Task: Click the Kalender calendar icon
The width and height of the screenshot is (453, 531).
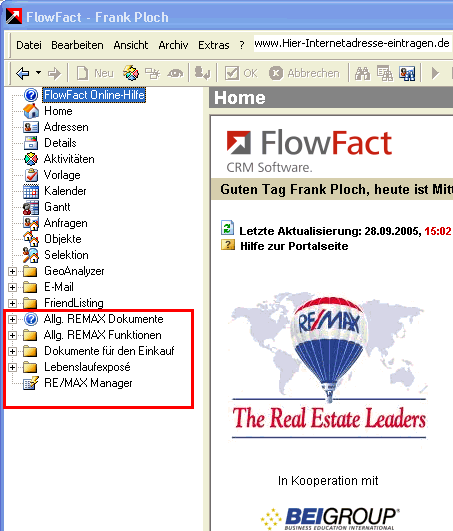Action: [x=31, y=191]
